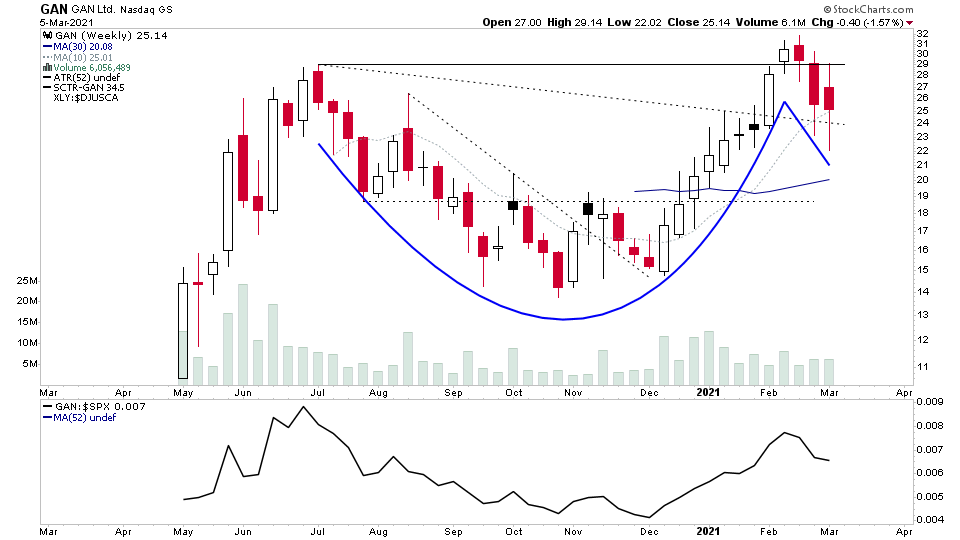Click the '5M' volume scale label
This screenshot has height=540, width=960.
30,364
